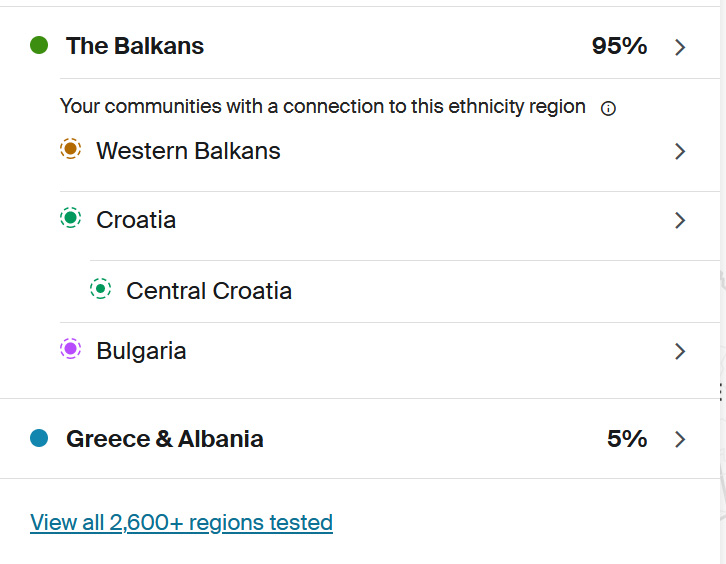
Task: Click the Bulgaria purple community icon
Action: 70,349
